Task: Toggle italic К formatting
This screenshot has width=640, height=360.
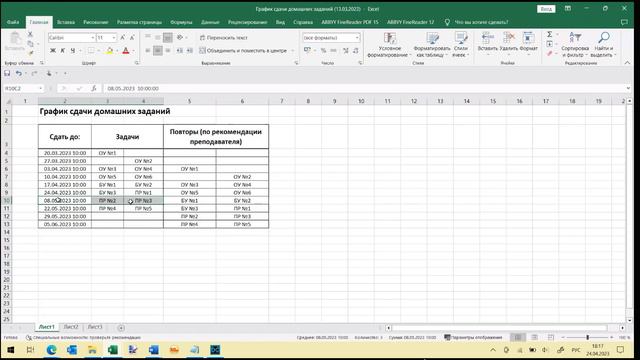Action: (62, 51)
